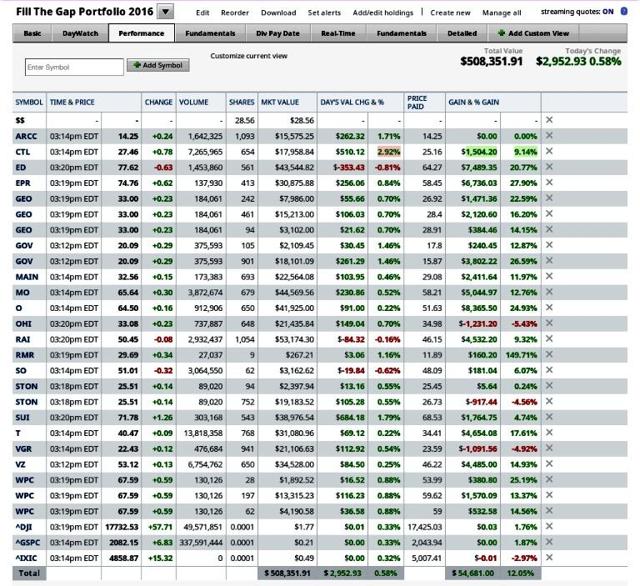Open the Manage all link
Image resolution: width=640 pixels, height=586 pixels.
pos(502,13)
